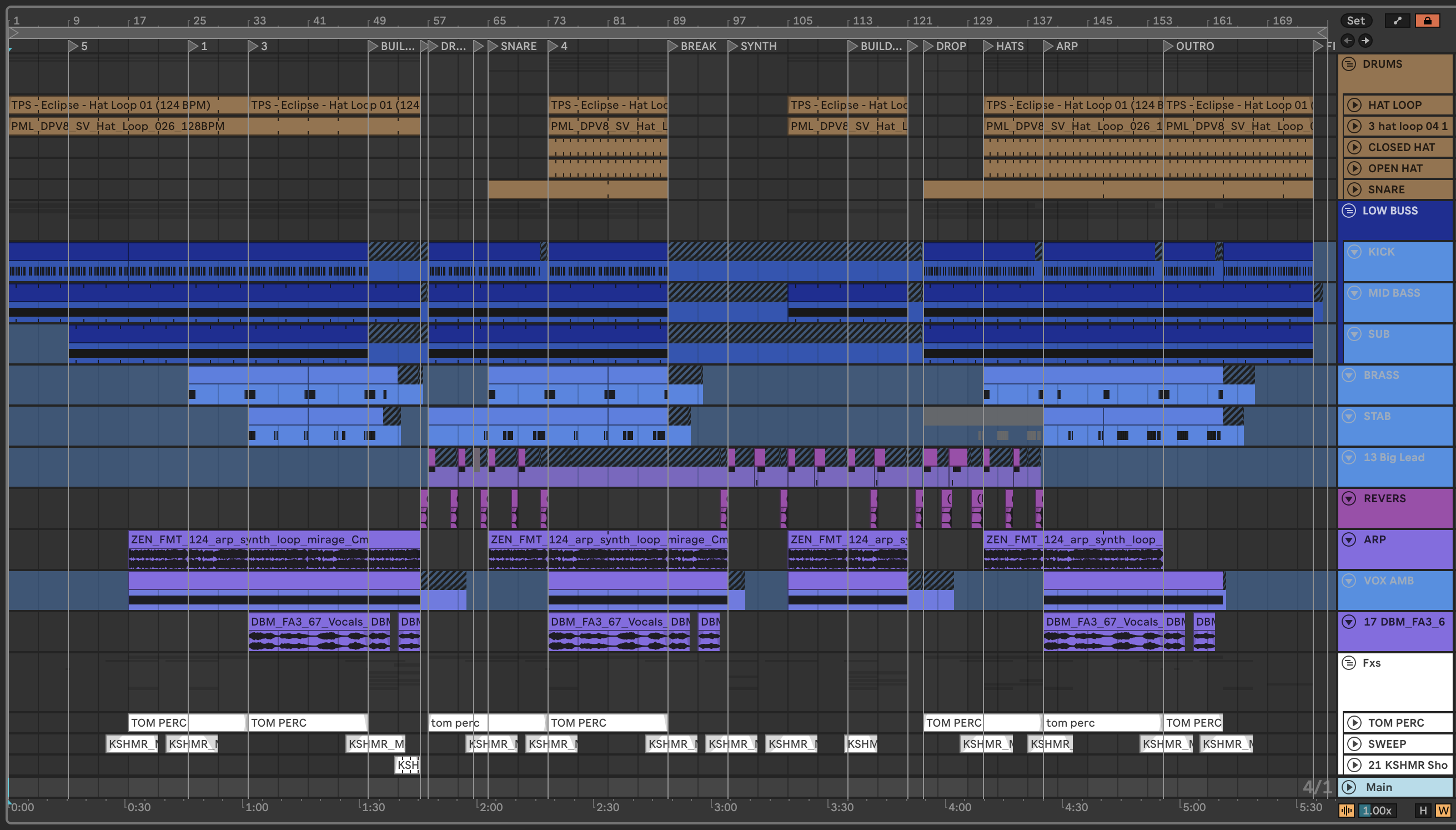Click the SNARE track play icon
The width and height of the screenshot is (1456, 830).
[x=1354, y=189]
